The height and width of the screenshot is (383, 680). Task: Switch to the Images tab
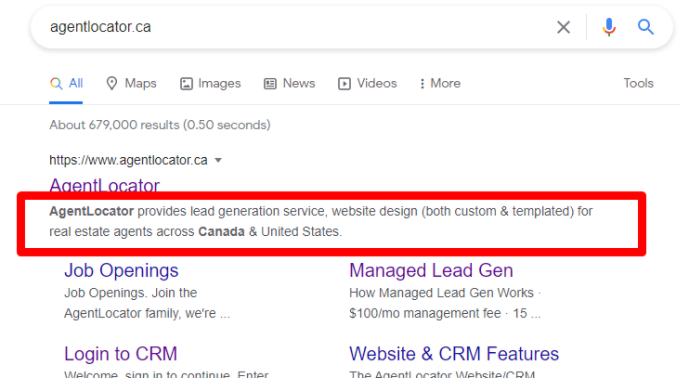pyautogui.click(x=210, y=83)
